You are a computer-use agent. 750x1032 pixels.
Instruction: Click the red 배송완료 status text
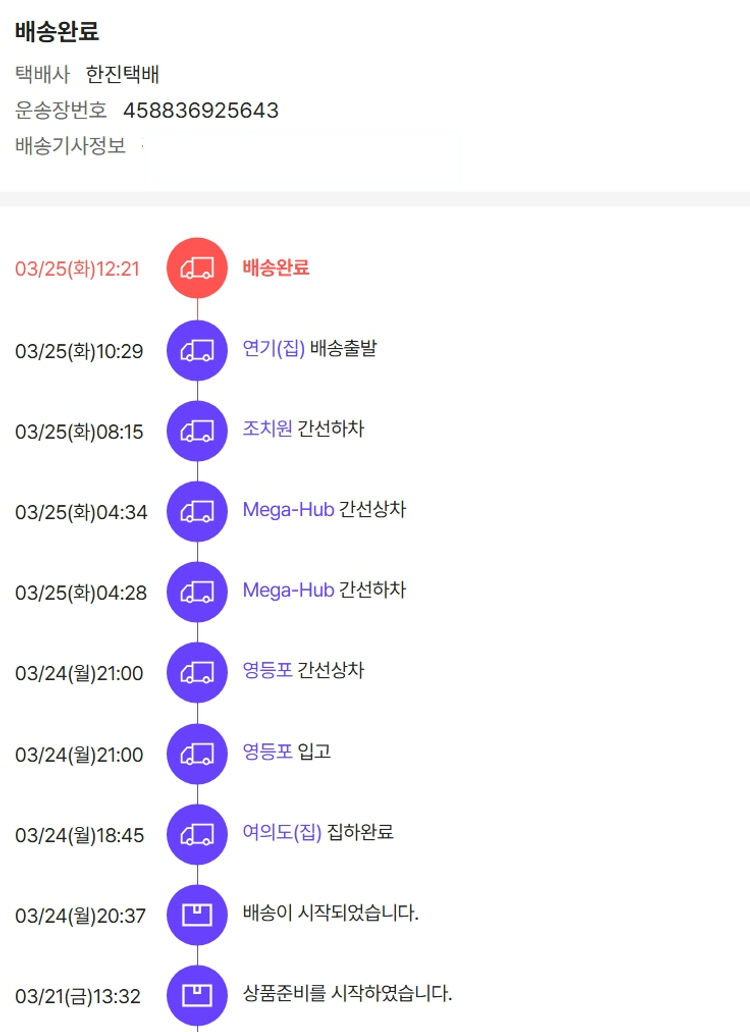[276, 268]
